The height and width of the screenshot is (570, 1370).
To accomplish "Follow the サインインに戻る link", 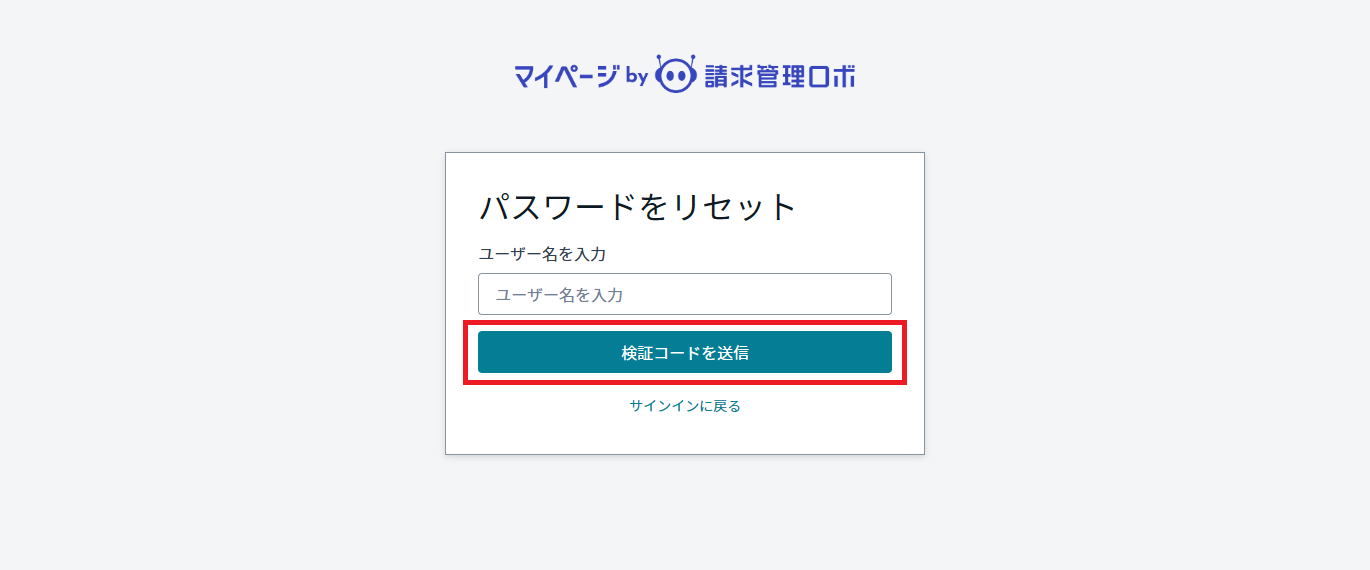I will (x=685, y=406).
